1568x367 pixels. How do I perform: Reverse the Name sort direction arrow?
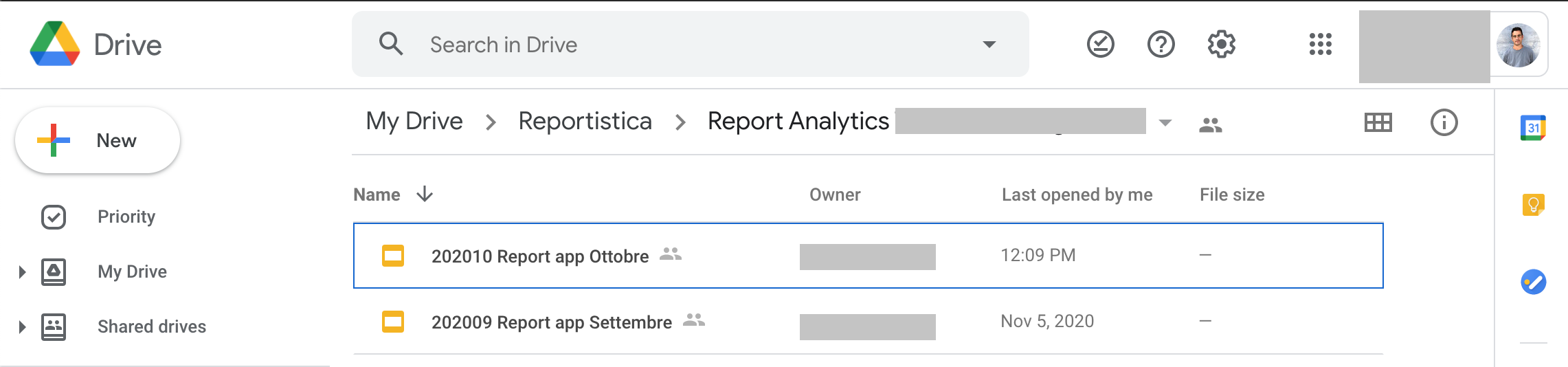tap(425, 194)
